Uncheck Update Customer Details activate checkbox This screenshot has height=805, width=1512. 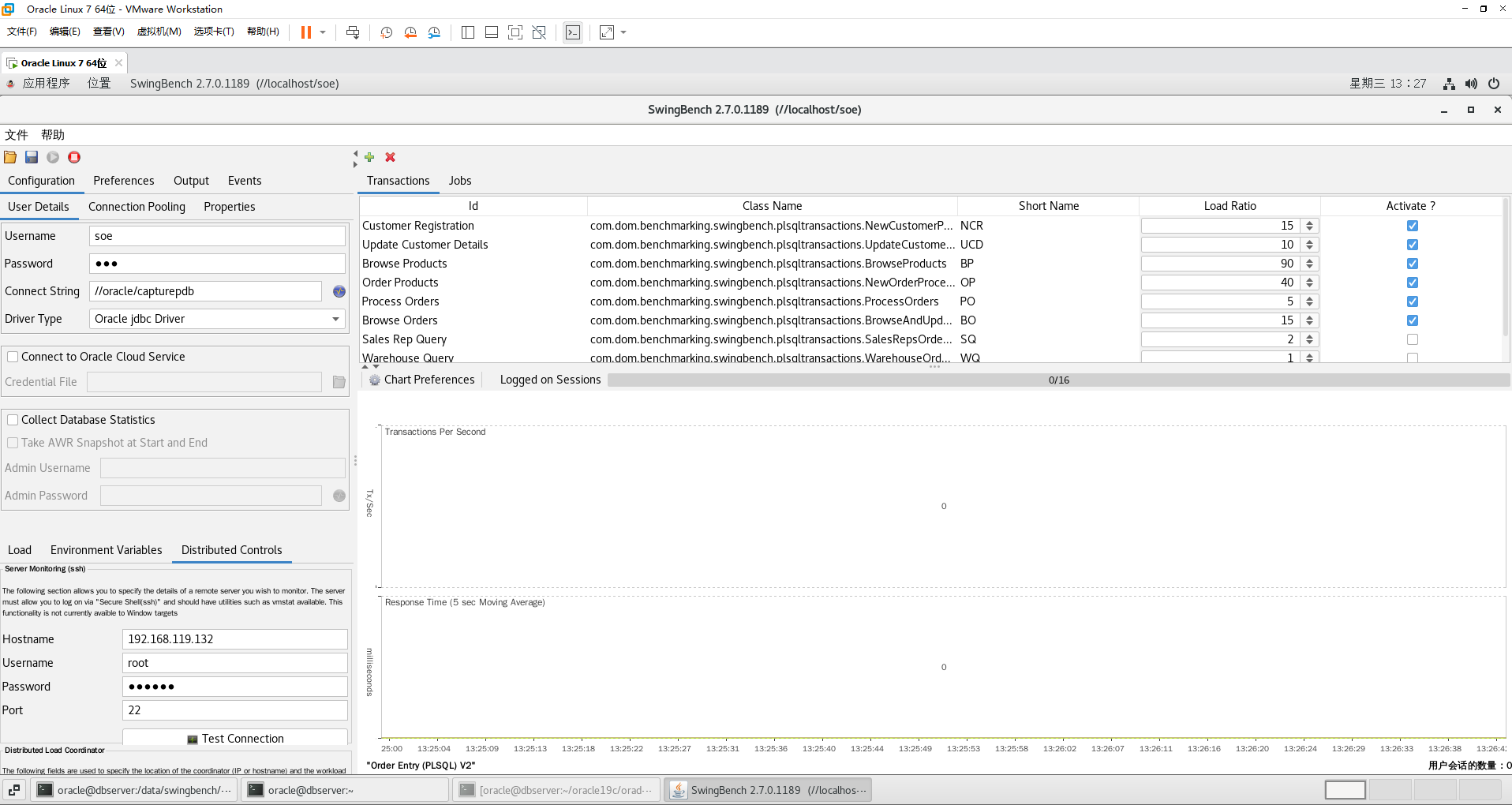pyautogui.click(x=1413, y=245)
